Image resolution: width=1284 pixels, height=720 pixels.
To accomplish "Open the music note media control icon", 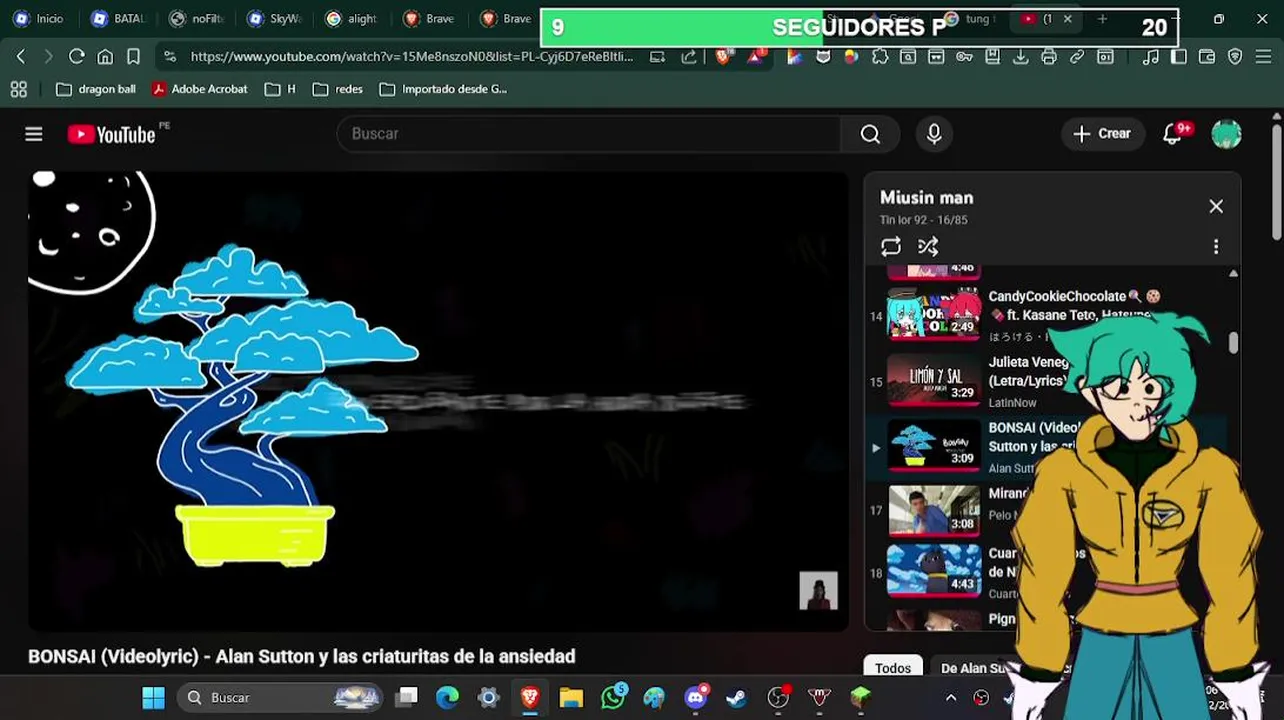I will pyautogui.click(x=1151, y=57).
